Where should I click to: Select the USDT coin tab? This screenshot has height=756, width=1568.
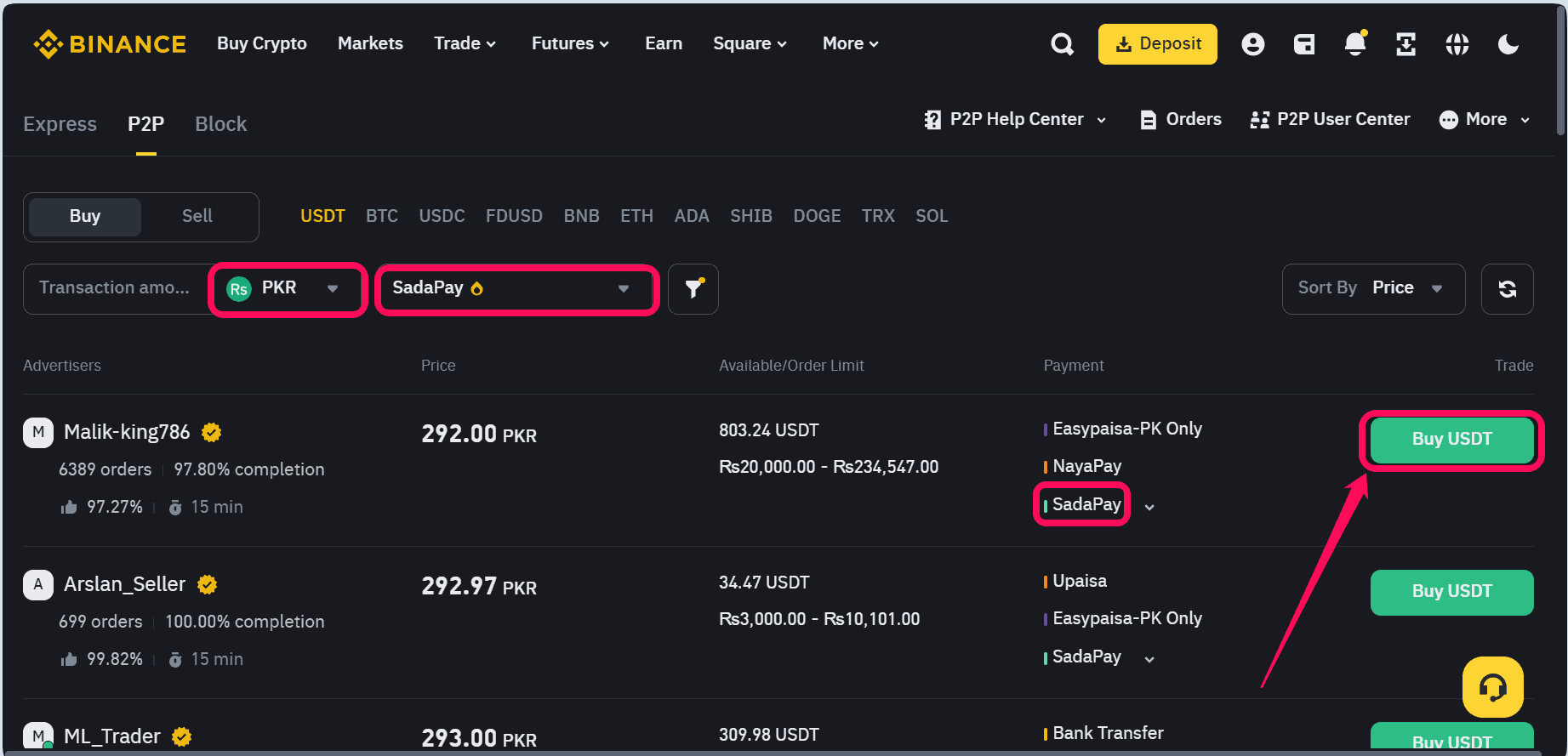[322, 216]
